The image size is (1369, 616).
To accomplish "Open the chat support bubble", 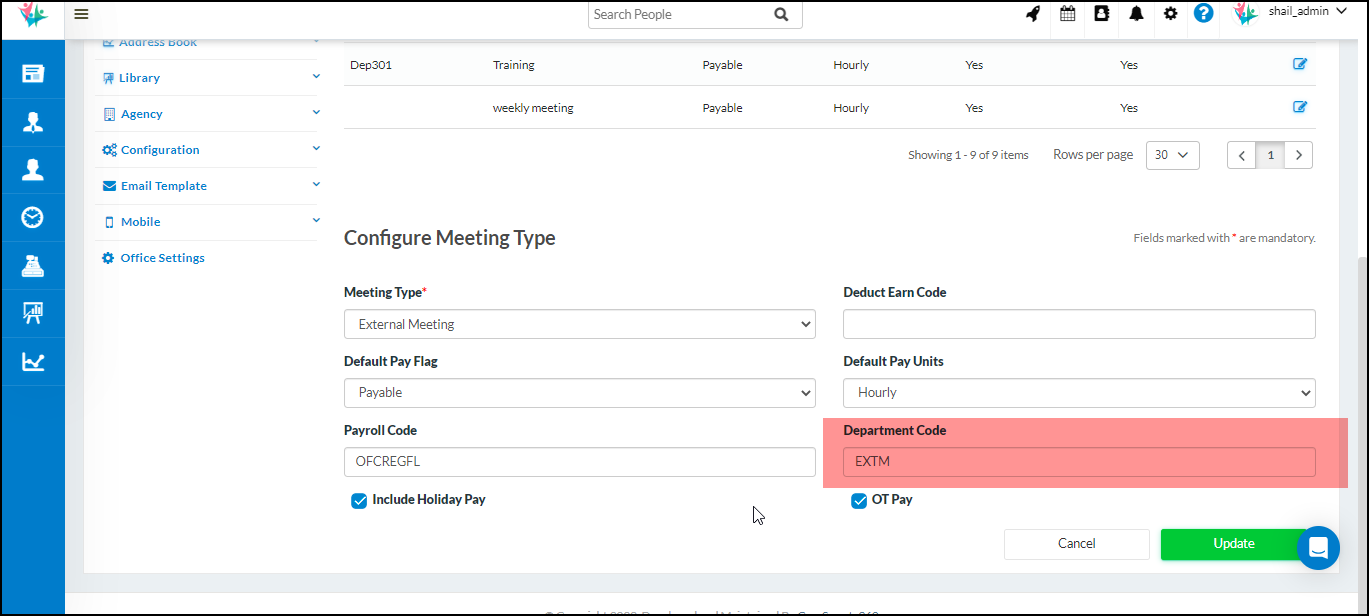I will [1318, 548].
